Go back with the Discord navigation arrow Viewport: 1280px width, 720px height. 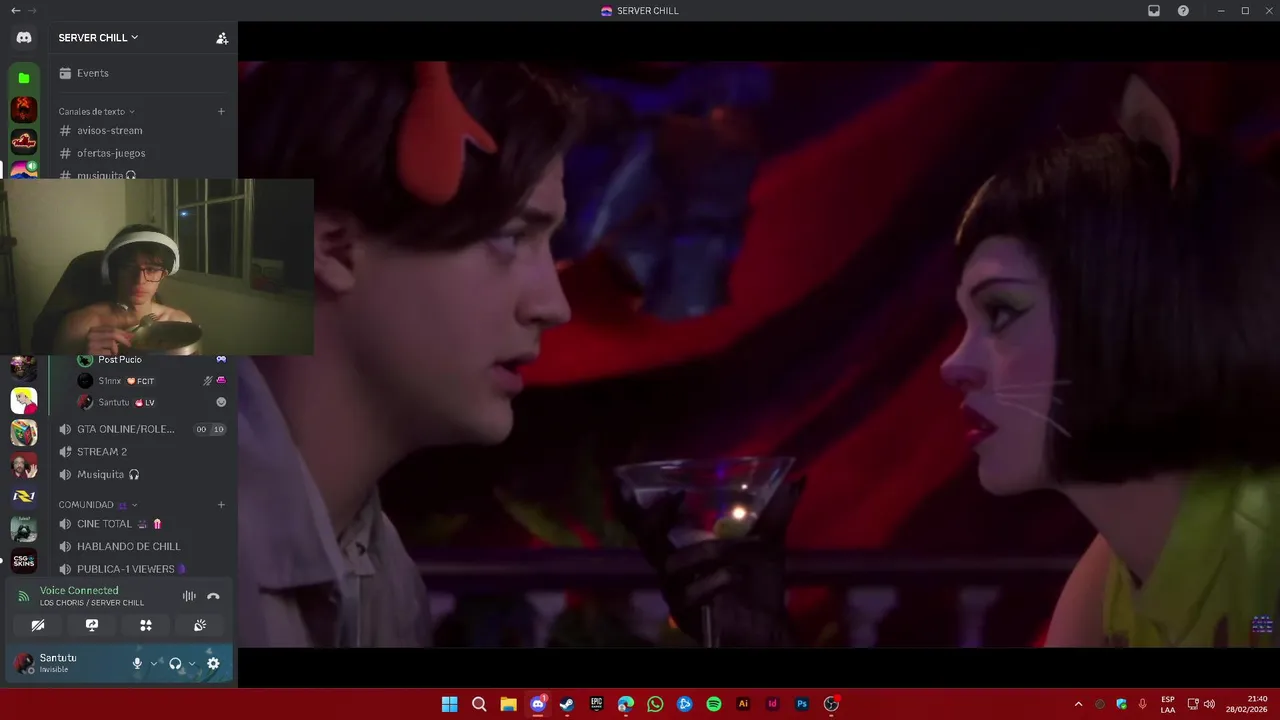(x=15, y=10)
